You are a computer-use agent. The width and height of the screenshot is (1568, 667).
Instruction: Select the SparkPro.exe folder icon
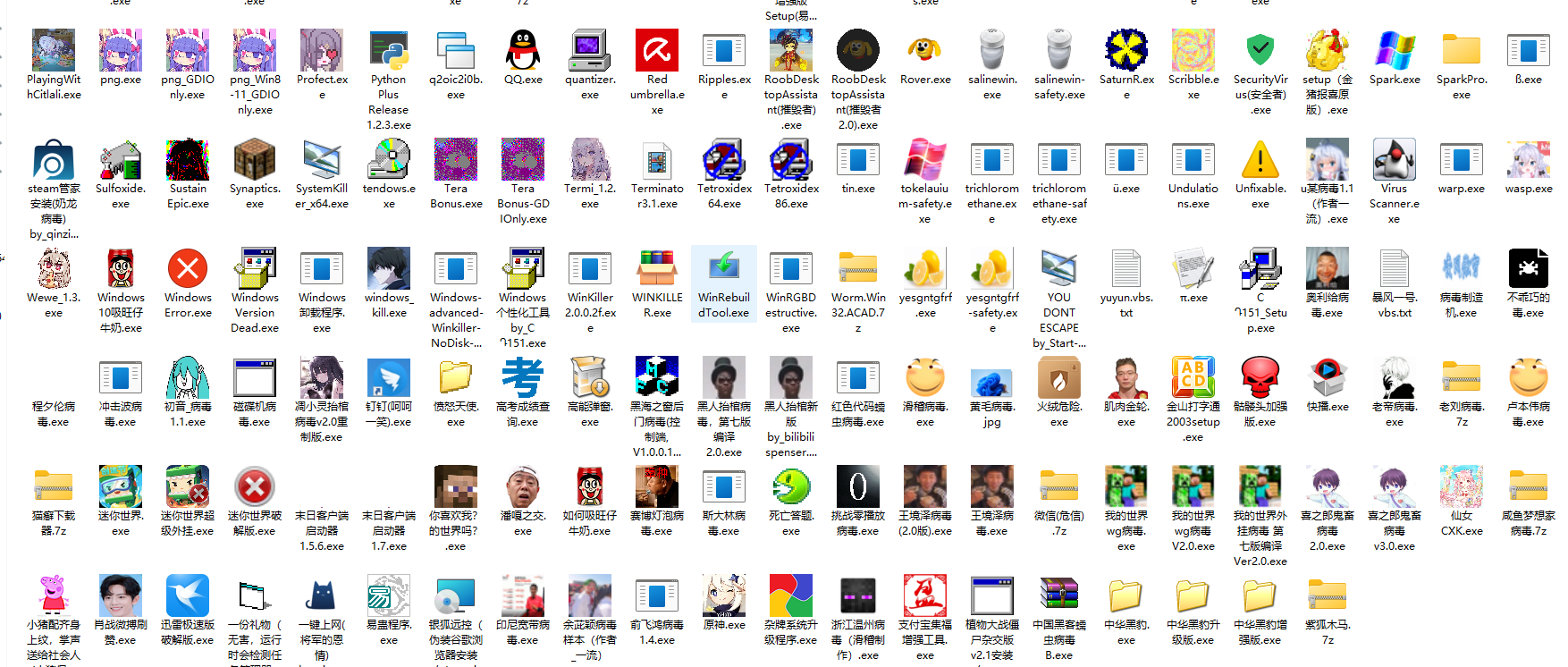[x=1462, y=50]
